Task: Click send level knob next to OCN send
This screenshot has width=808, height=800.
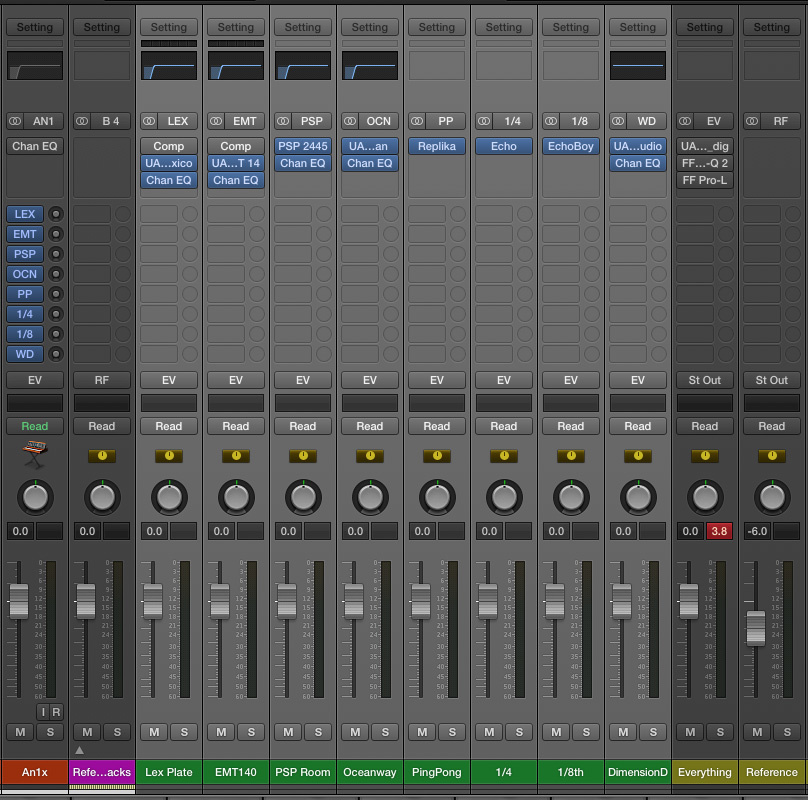Action: point(56,274)
